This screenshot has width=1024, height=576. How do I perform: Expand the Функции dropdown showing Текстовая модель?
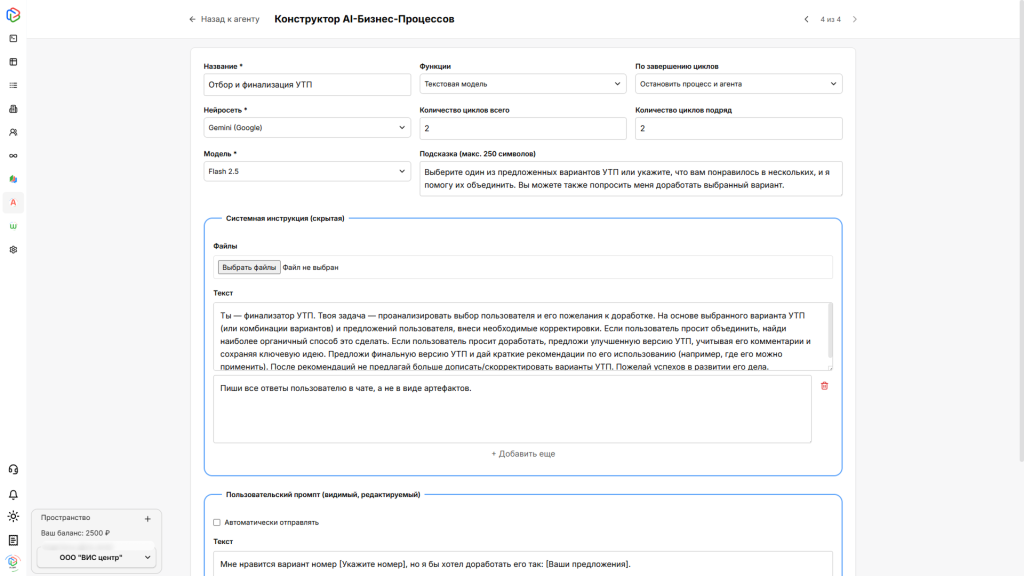click(522, 84)
